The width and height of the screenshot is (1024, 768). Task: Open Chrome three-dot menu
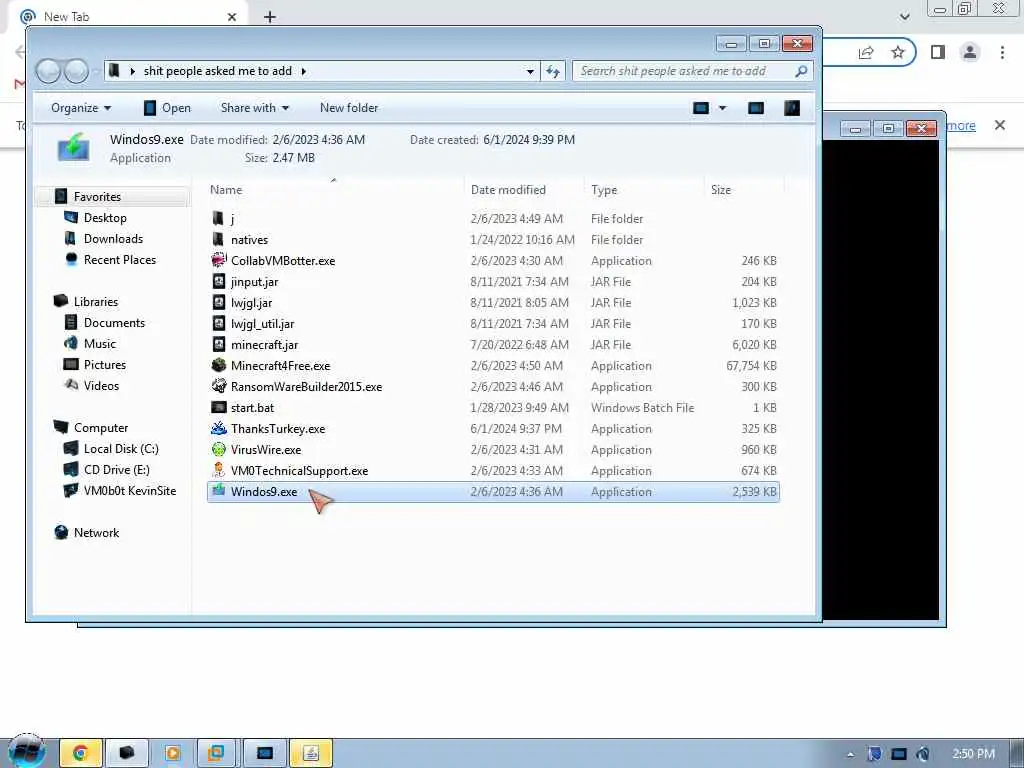(1002, 52)
